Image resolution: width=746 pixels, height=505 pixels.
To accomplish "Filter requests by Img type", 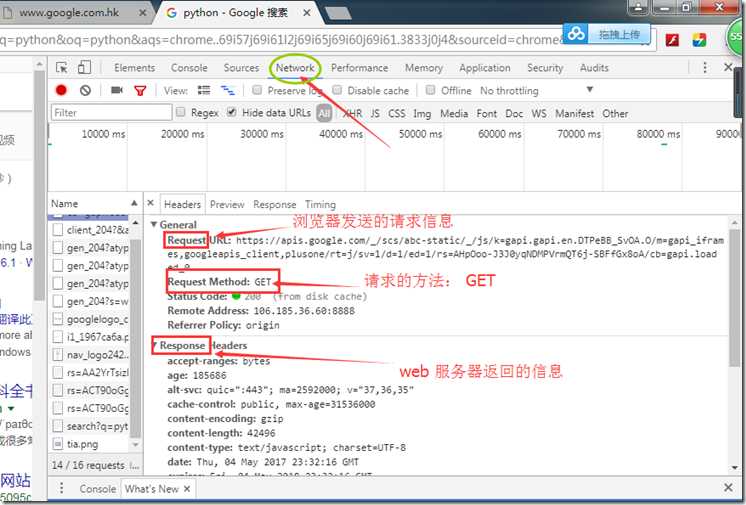I will [x=422, y=113].
